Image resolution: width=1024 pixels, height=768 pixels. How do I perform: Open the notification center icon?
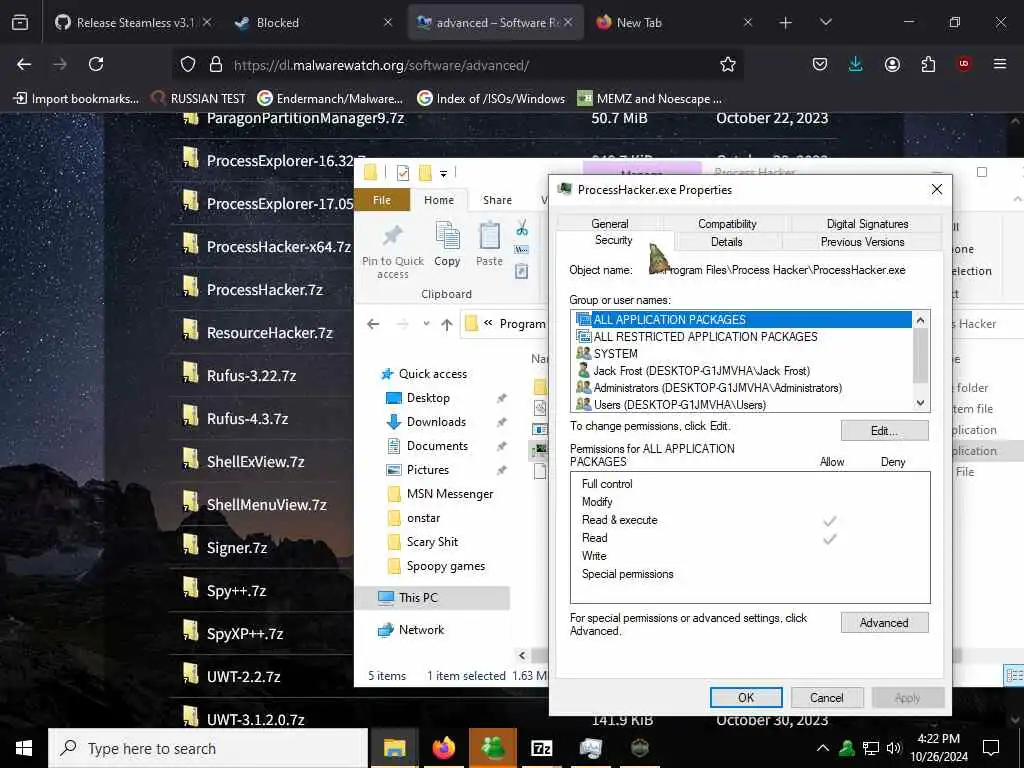tap(991, 748)
